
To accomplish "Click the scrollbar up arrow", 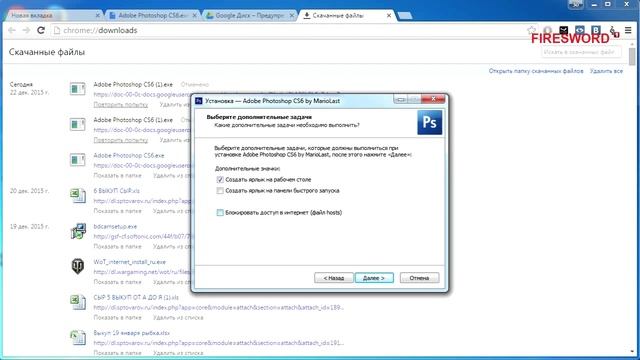I will pyautogui.click(x=632, y=43).
